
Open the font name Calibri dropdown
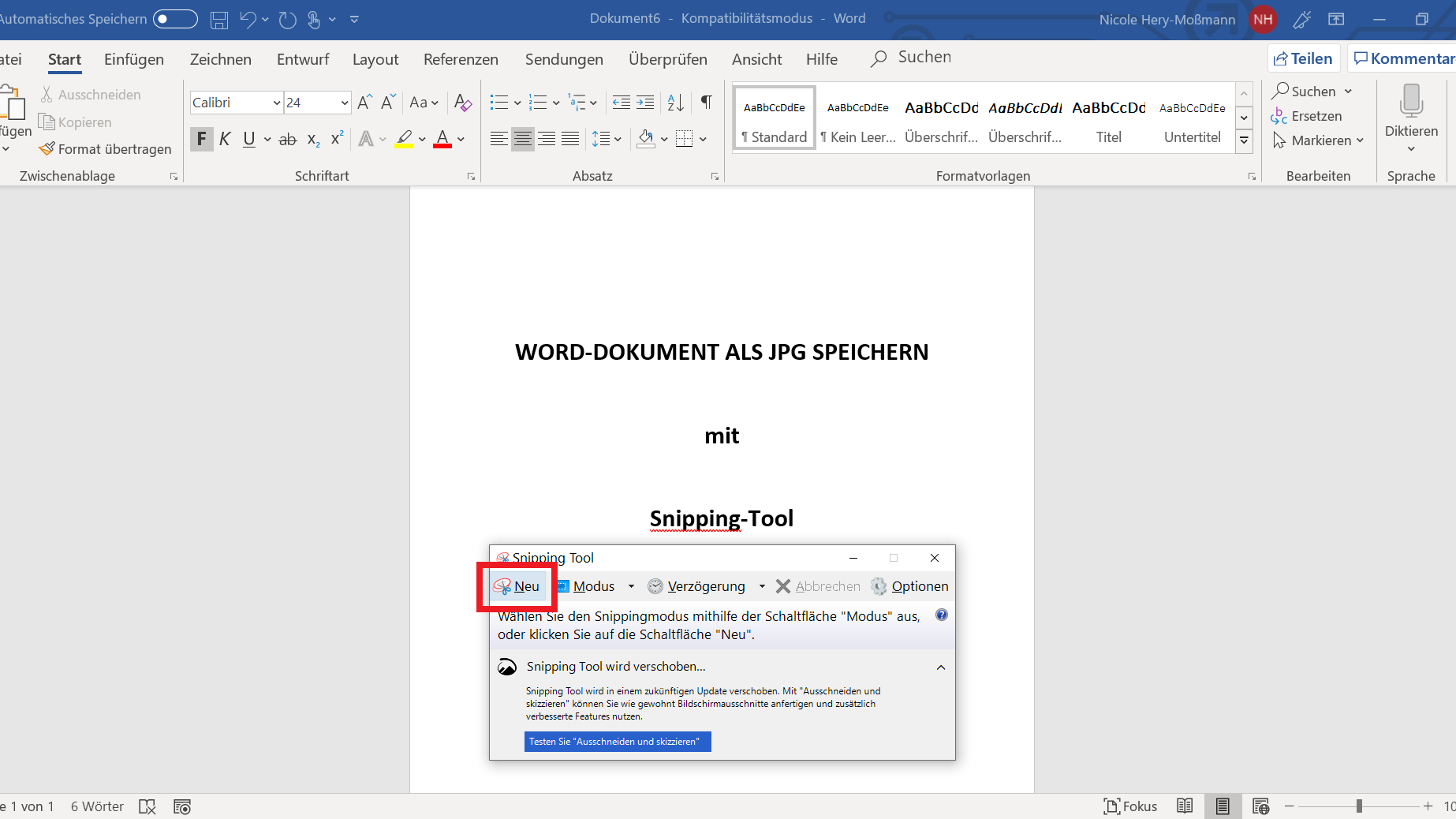(277, 103)
